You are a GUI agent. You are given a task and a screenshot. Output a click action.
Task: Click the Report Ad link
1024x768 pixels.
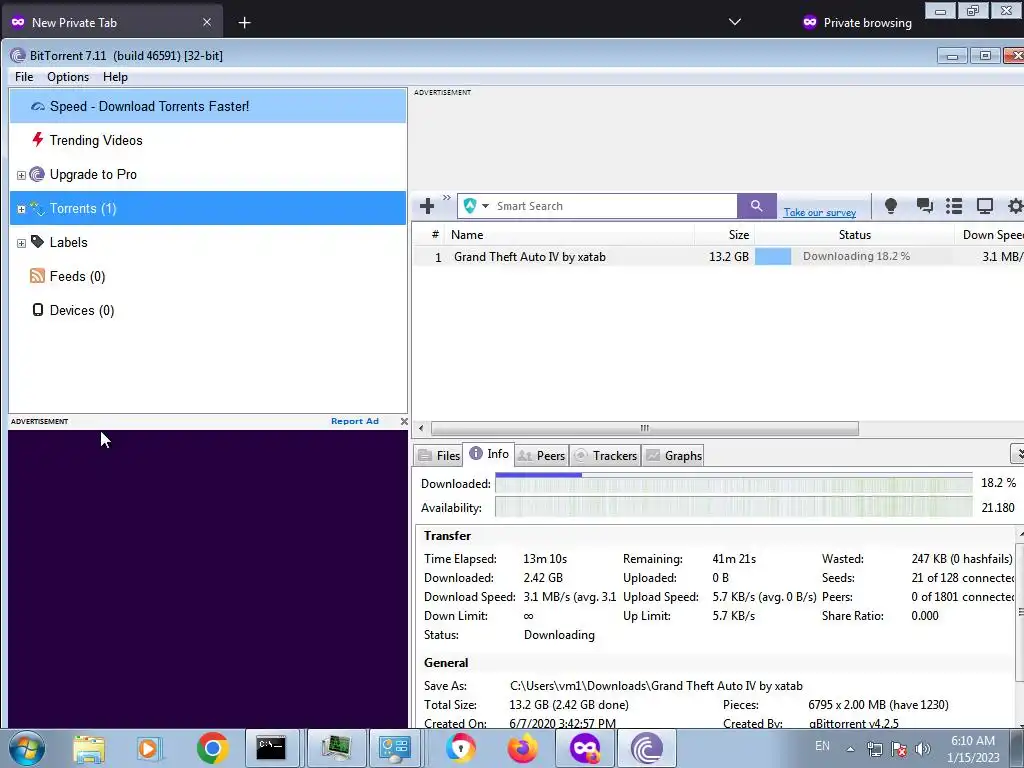click(355, 421)
